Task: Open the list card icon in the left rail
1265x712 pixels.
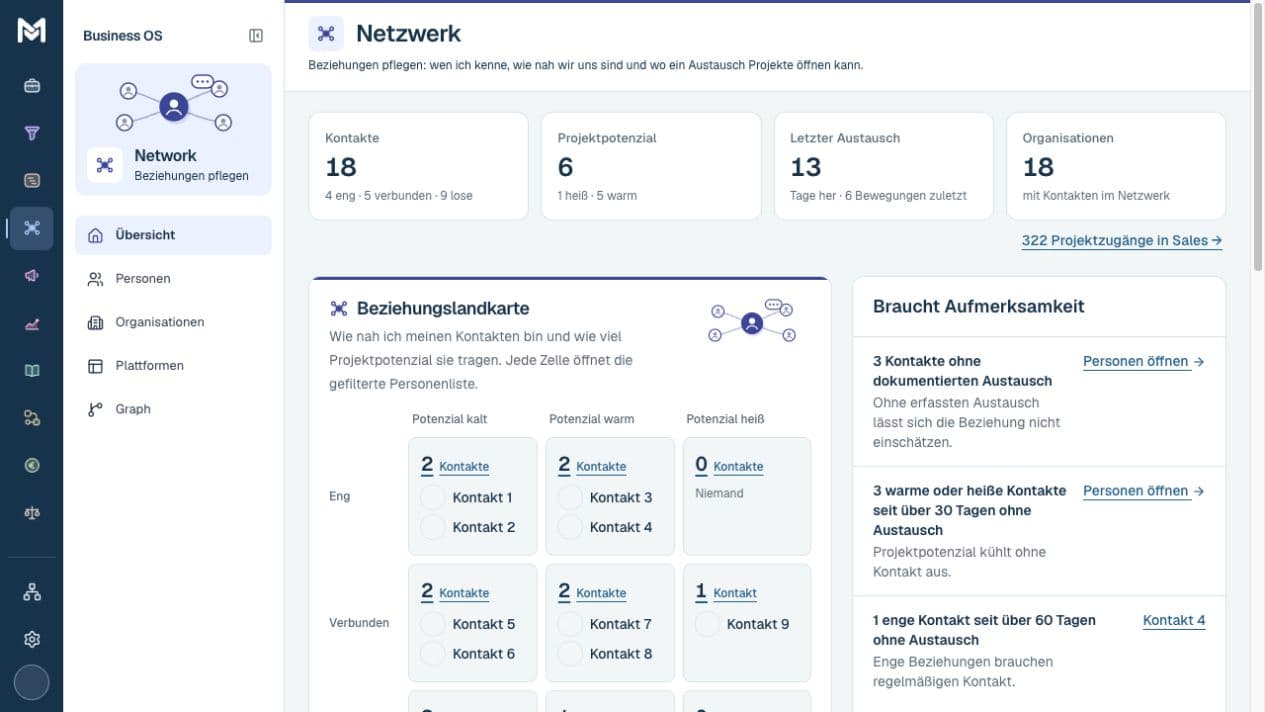Action: point(31,181)
